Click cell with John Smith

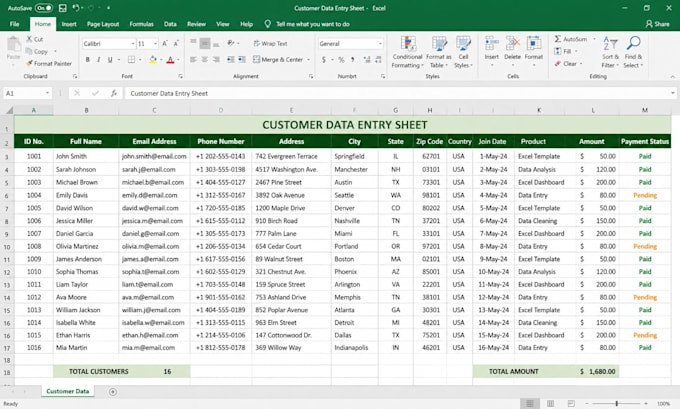[86, 156]
